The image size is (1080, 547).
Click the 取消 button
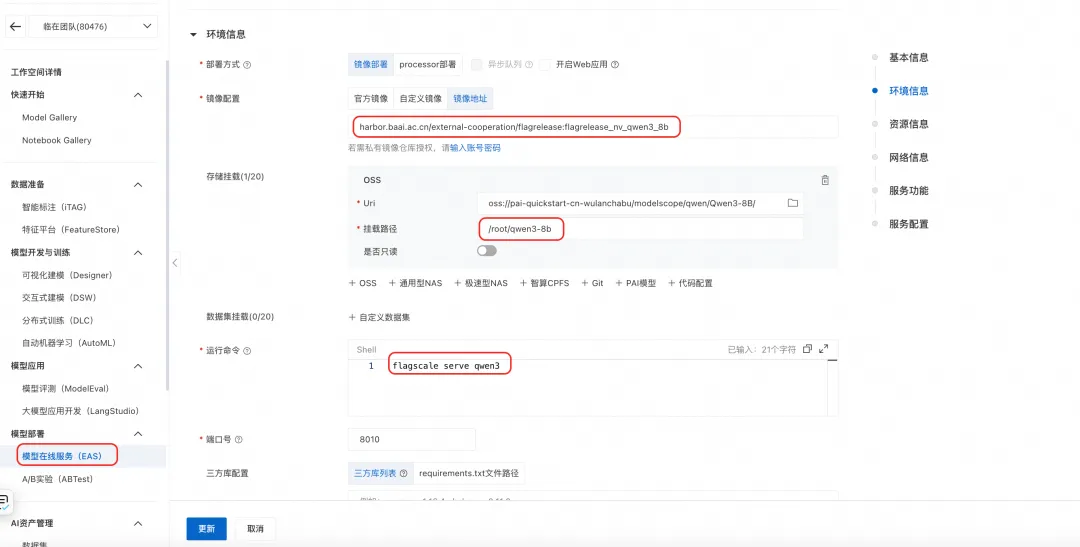(x=255, y=529)
